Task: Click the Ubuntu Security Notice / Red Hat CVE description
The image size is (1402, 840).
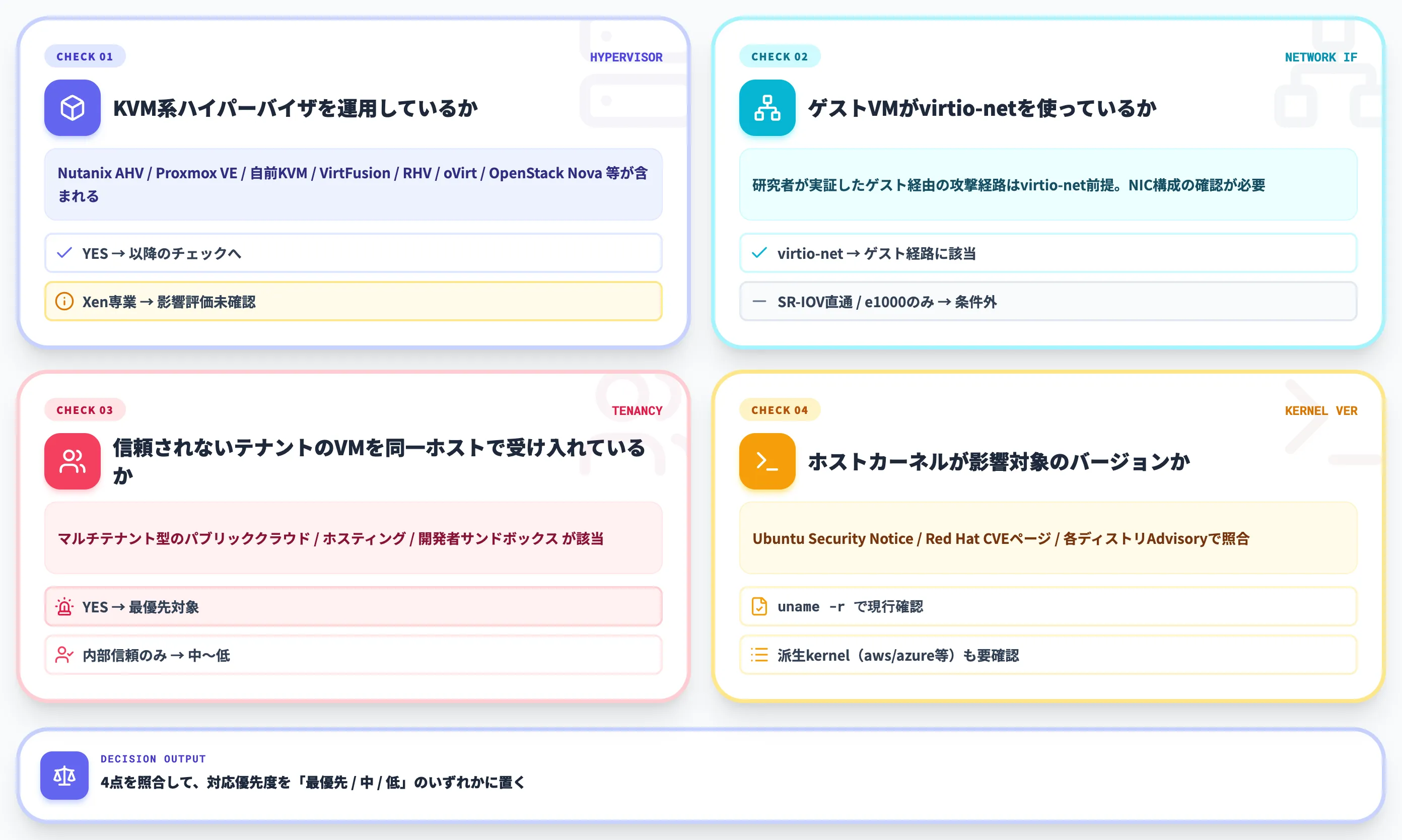Action: (1048, 538)
